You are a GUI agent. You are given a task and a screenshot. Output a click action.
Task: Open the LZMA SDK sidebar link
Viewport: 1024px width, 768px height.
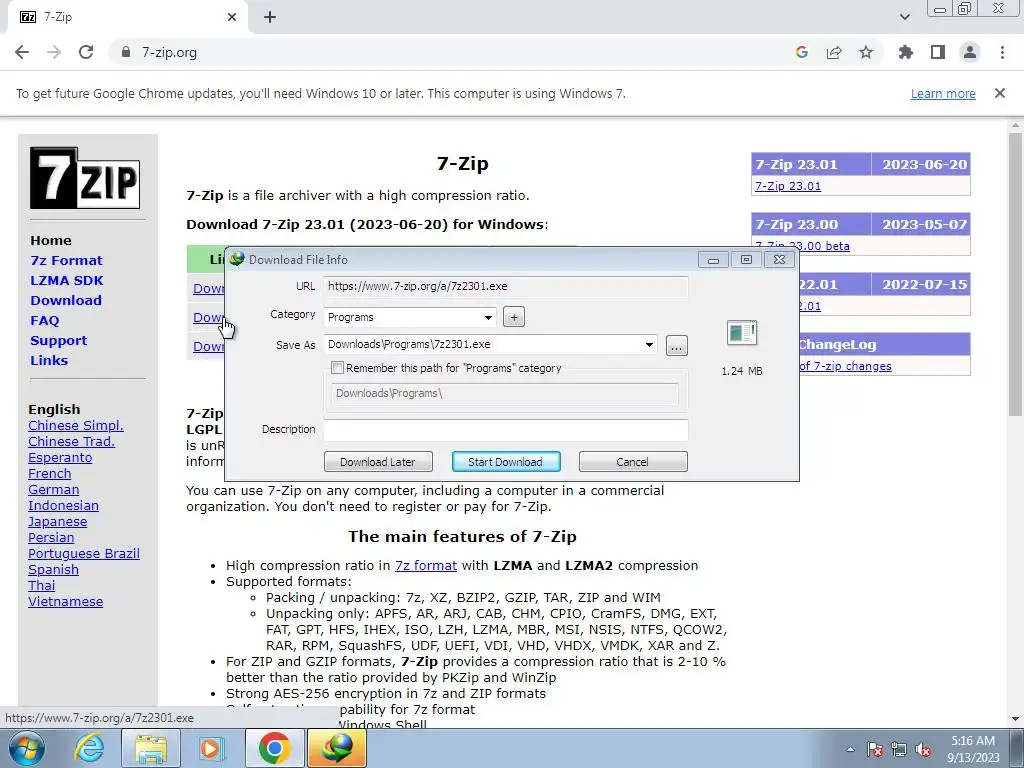click(x=67, y=281)
